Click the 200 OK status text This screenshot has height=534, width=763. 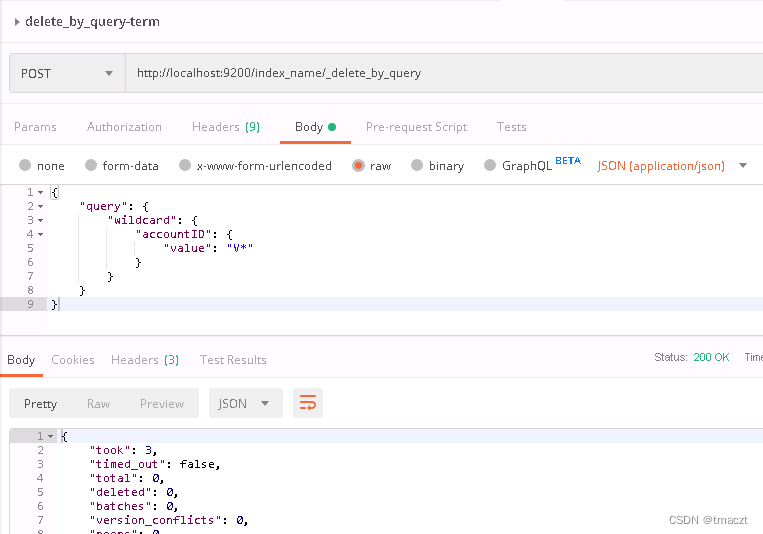[x=711, y=357]
